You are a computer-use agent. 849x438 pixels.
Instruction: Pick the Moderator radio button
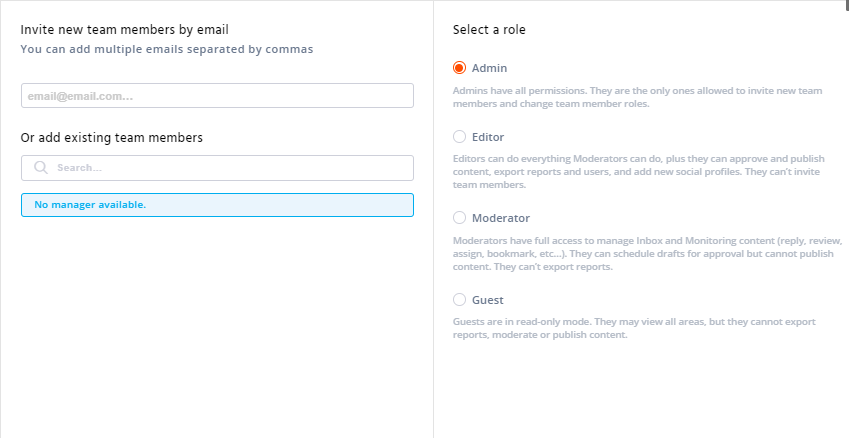pyautogui.click(x=459, y=217)
